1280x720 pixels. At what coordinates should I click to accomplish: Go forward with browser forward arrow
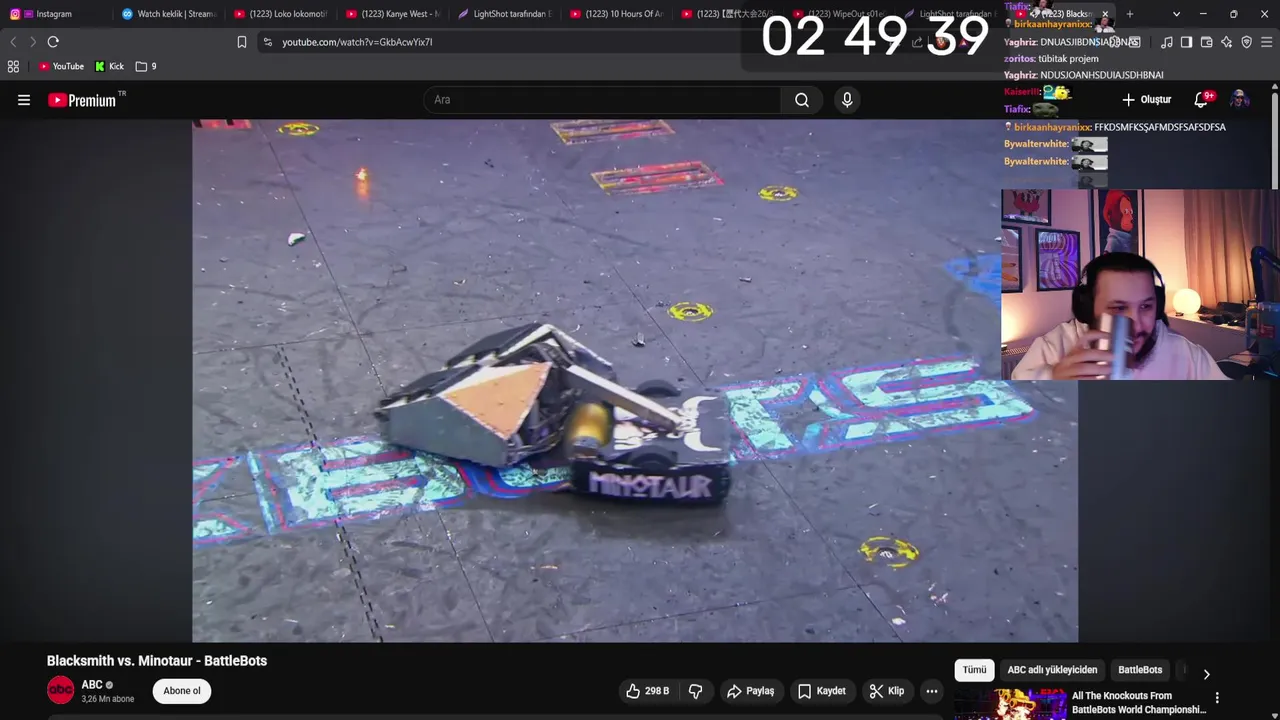(x=33, y=42)
